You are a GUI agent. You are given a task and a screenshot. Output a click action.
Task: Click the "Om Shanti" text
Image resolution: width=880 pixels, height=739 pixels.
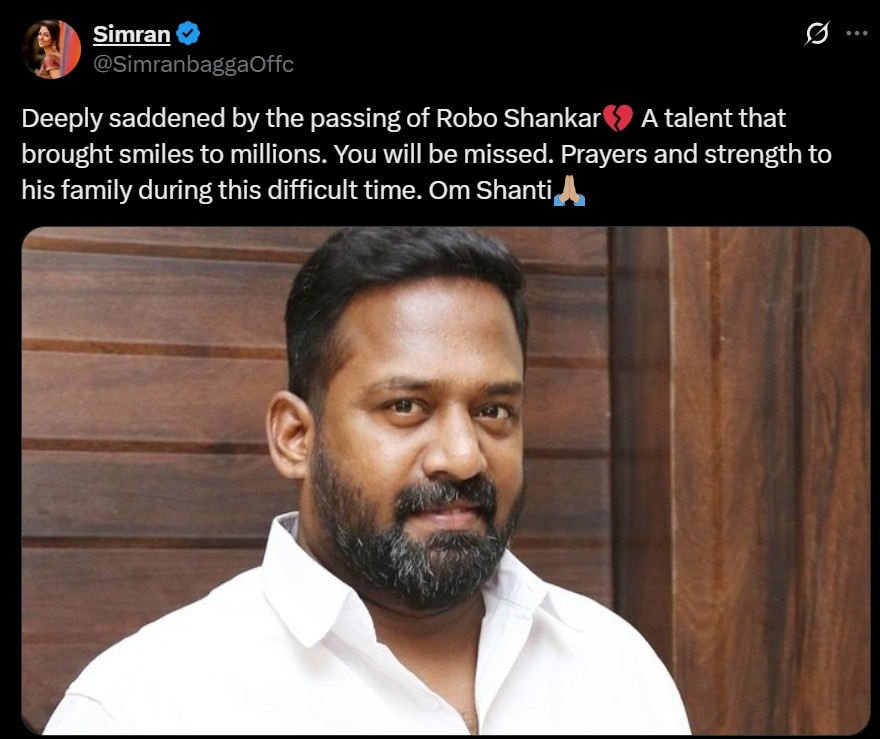pyautogui.click(x=490, y=191)
